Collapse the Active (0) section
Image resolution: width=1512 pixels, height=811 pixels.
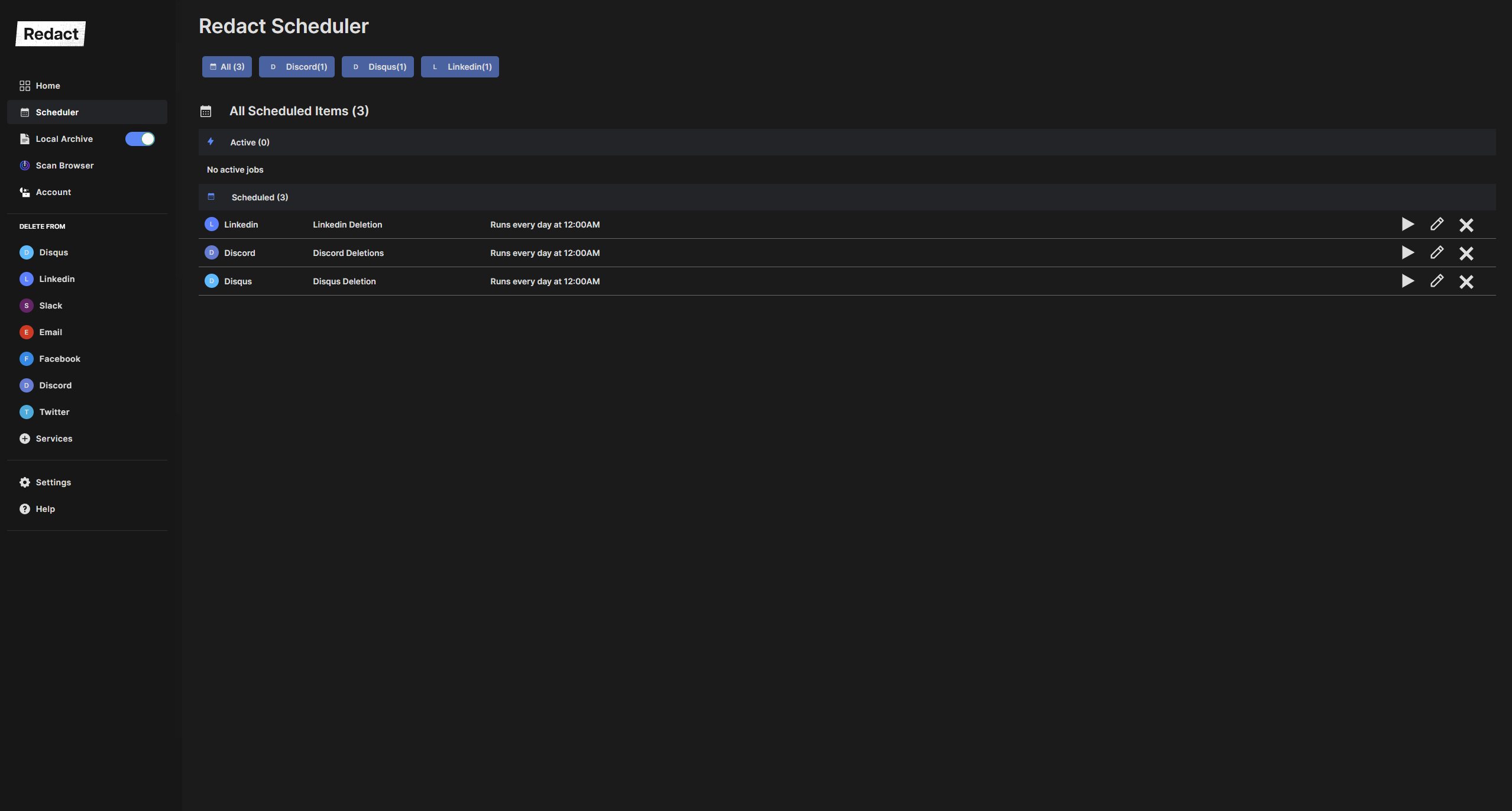(x=250, y=142)
